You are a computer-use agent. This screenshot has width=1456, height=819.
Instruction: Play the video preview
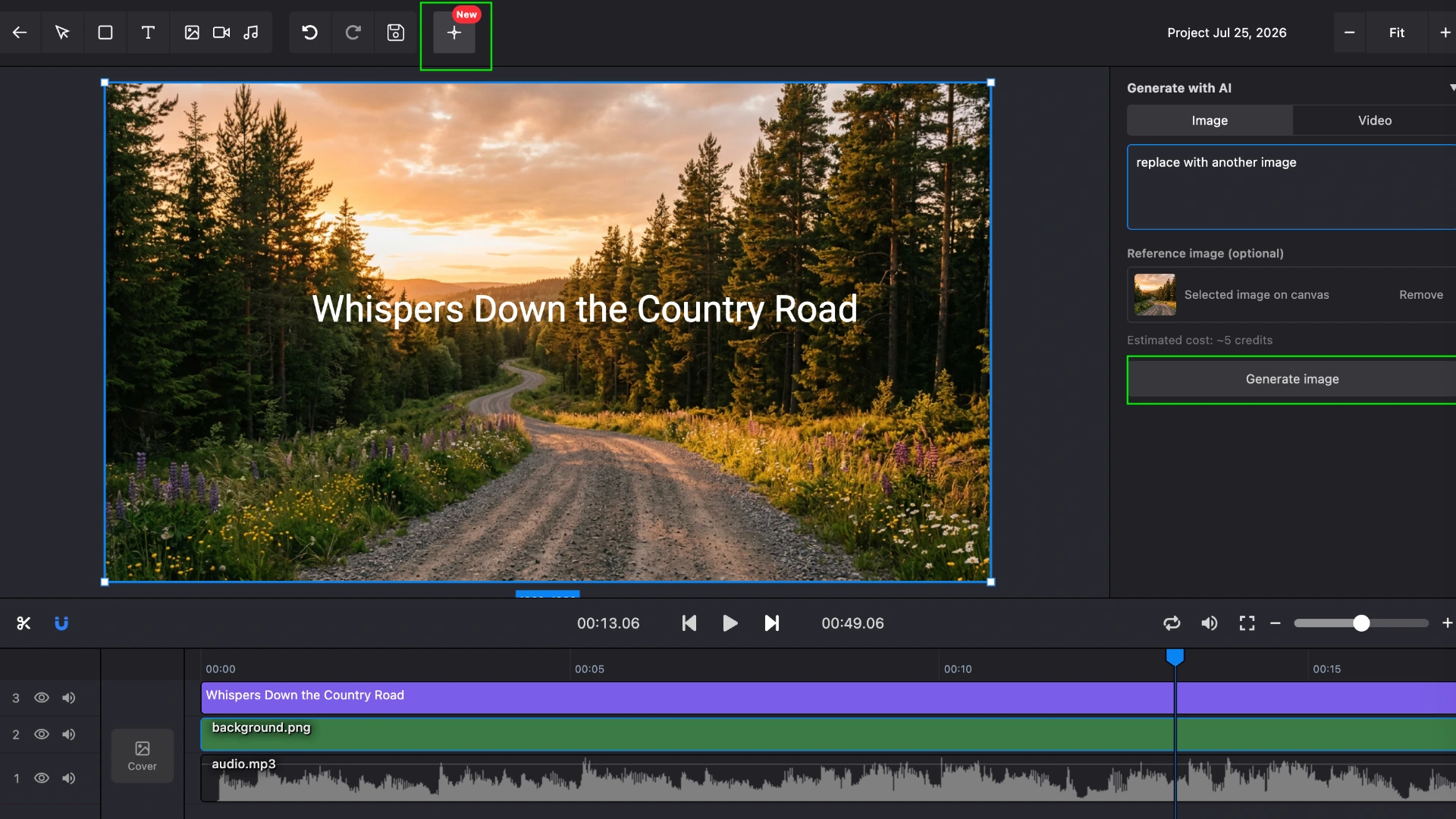coord(730,623)
